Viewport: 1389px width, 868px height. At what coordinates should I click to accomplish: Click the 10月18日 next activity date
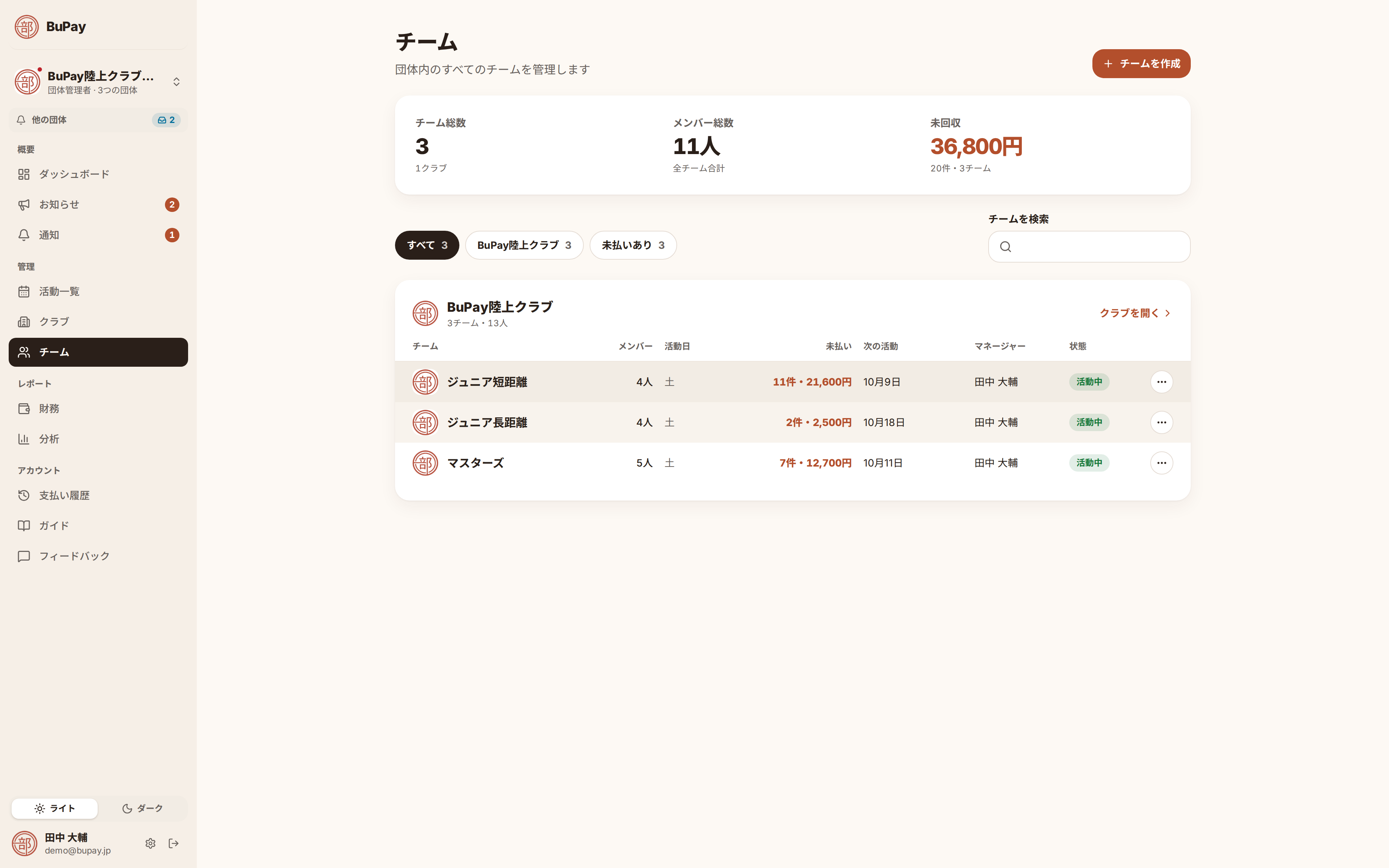(x=884, y=422)
